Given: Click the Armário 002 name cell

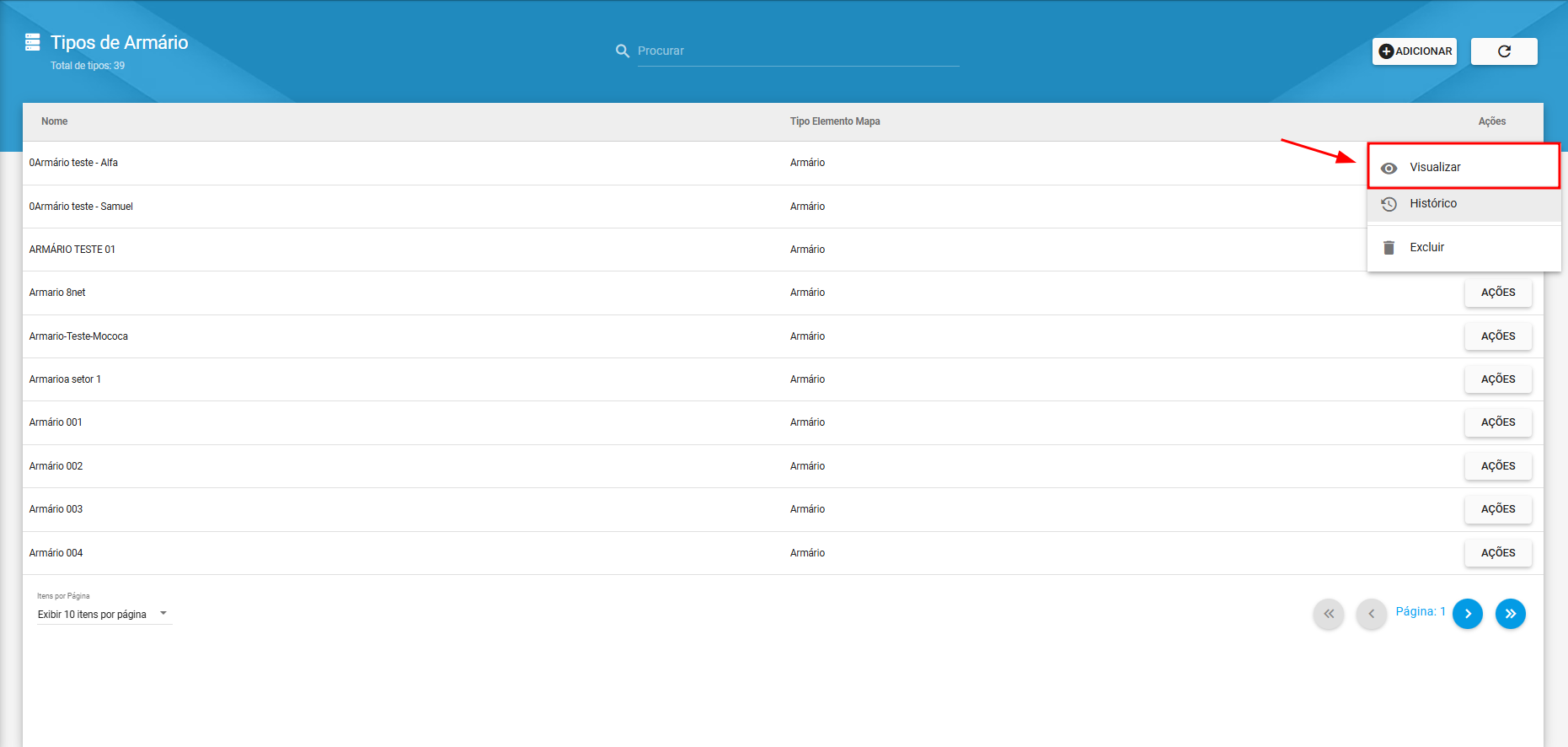Looking at the screenshot, I should pyautogui.click(x=56, y=466).
